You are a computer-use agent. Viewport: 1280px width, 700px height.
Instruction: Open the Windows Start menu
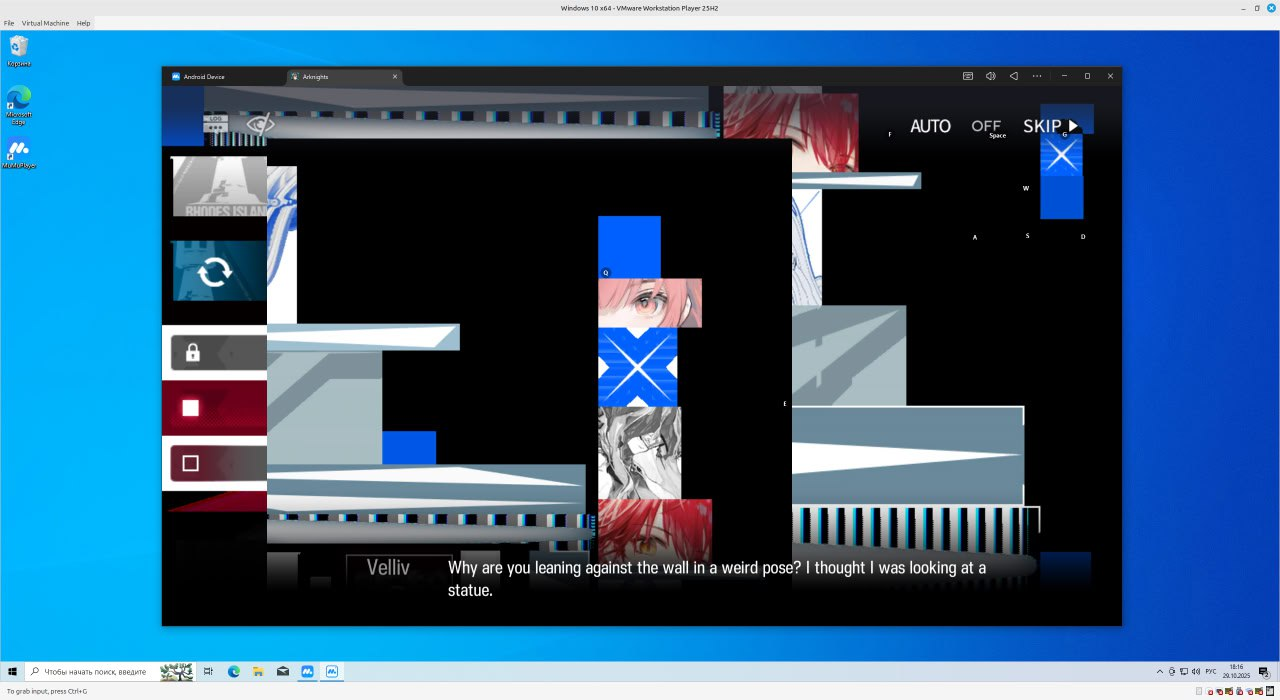(12, 671)
